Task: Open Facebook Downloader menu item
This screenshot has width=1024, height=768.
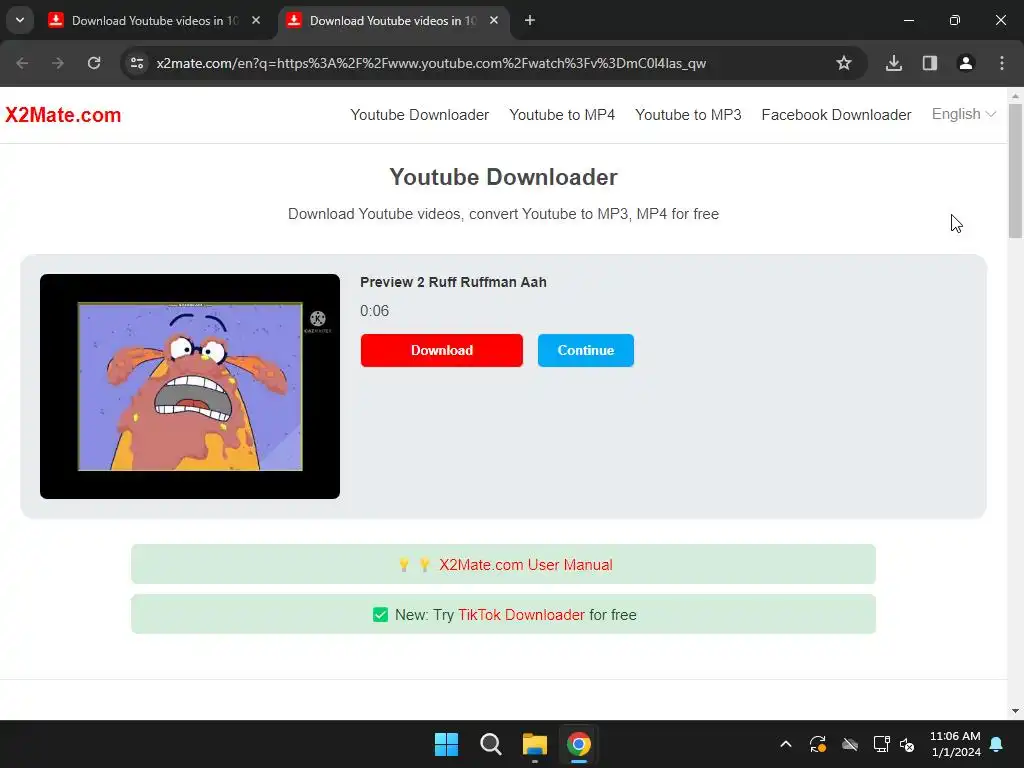Action: click(x=836, y=115)
